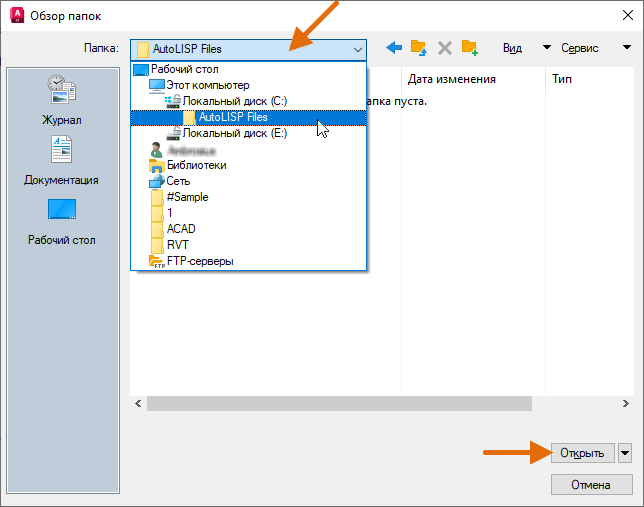The height and width of the screenshot is (507, 644).
Task: Open the Рабочий стол sidebar shortcut
Action: (x=62, y=222)
